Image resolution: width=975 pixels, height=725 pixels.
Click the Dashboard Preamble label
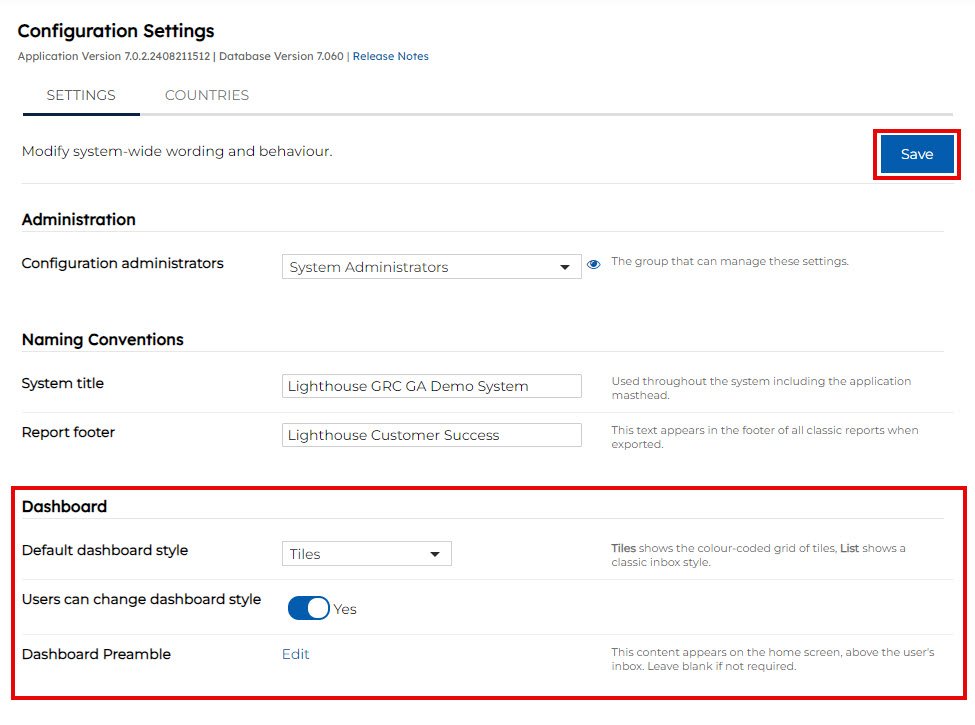pos(96,654)
